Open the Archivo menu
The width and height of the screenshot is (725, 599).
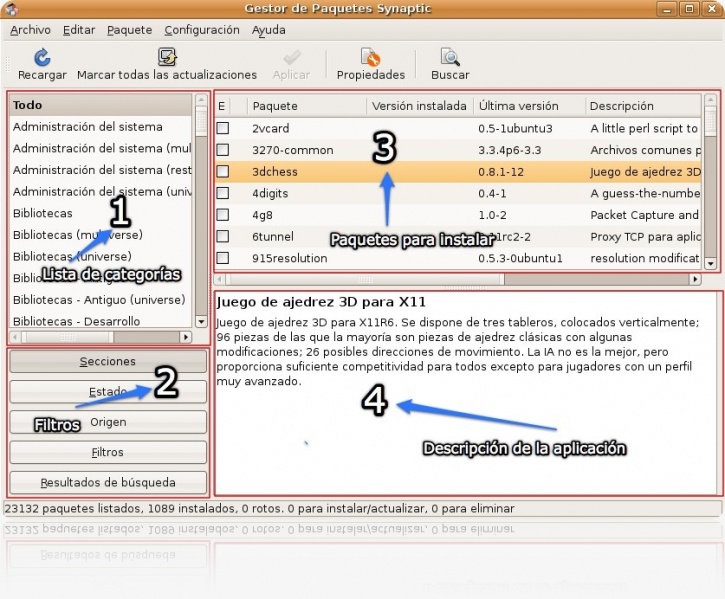[x=30, y=31]
